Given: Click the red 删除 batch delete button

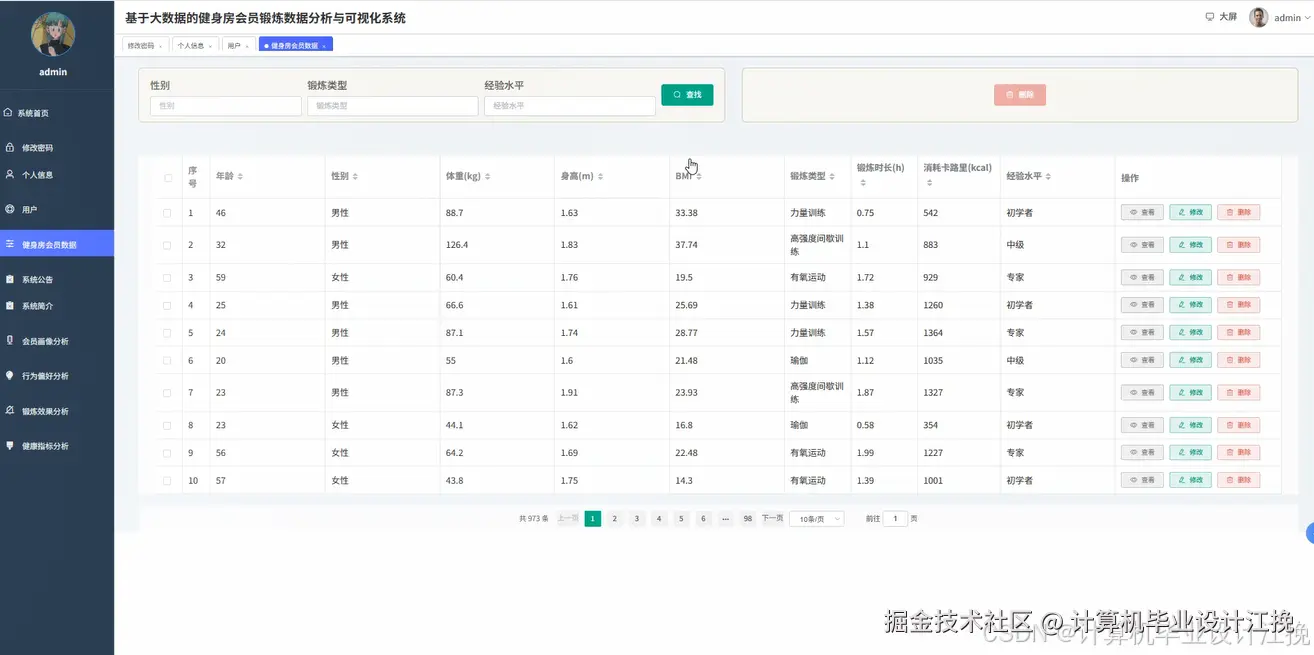Looking at the screenshot, I should click(1020, 95).
